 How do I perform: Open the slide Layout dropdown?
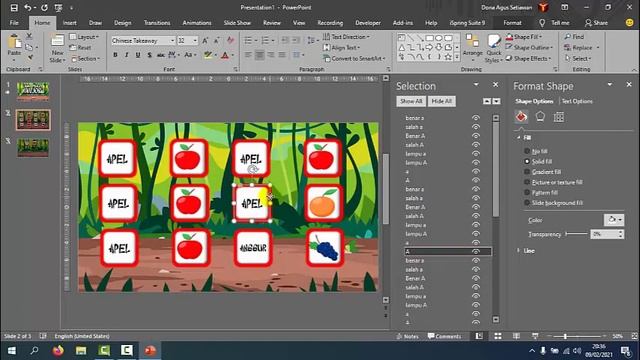pyautogui.click(x=84, y=37)
